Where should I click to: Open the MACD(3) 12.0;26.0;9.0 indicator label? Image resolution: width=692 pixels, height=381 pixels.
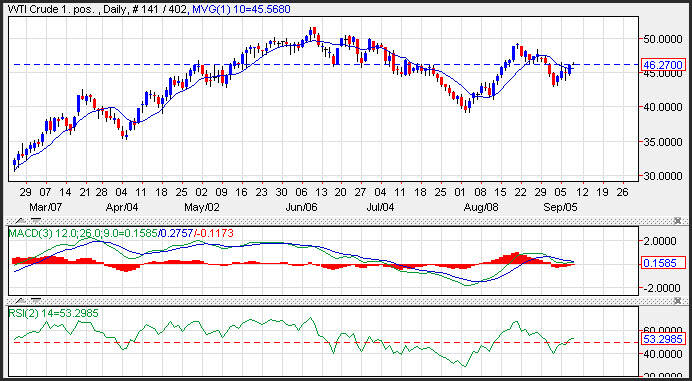[82, 233]
